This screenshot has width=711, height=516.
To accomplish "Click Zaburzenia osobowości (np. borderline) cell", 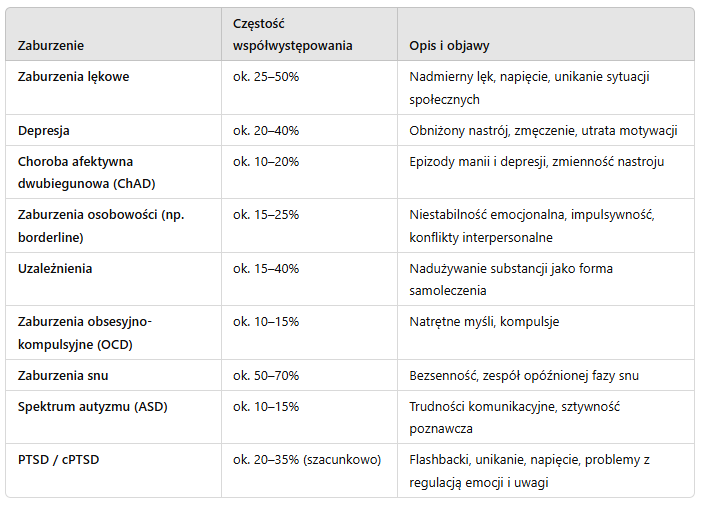I will point(101,225).
